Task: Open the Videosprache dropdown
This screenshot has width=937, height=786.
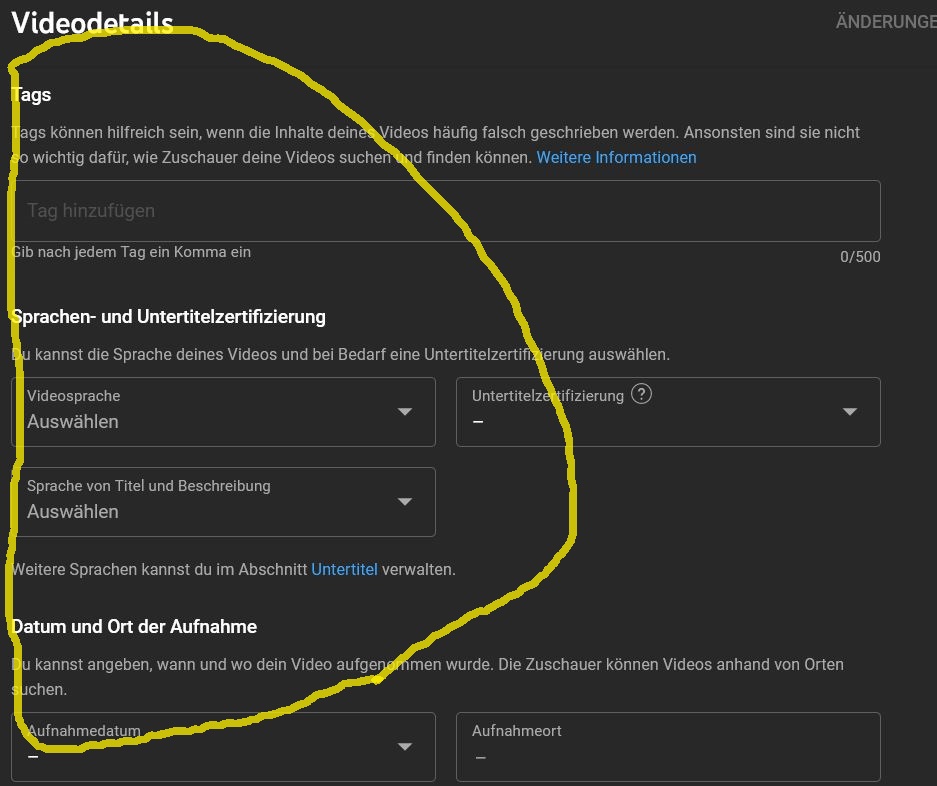Action: tap(223, 411)
